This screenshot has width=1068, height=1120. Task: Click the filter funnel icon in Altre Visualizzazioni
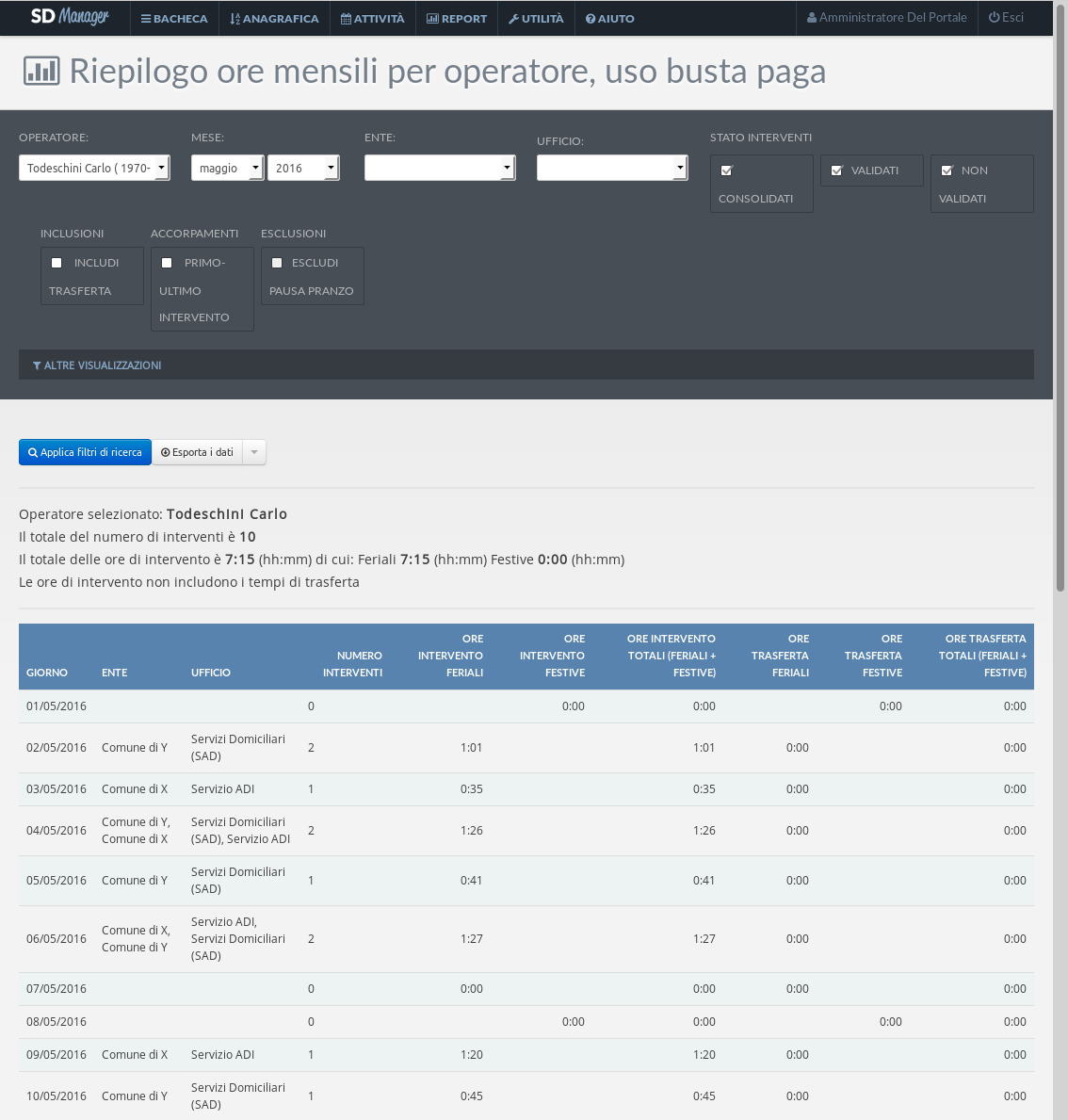coord(37,365)
